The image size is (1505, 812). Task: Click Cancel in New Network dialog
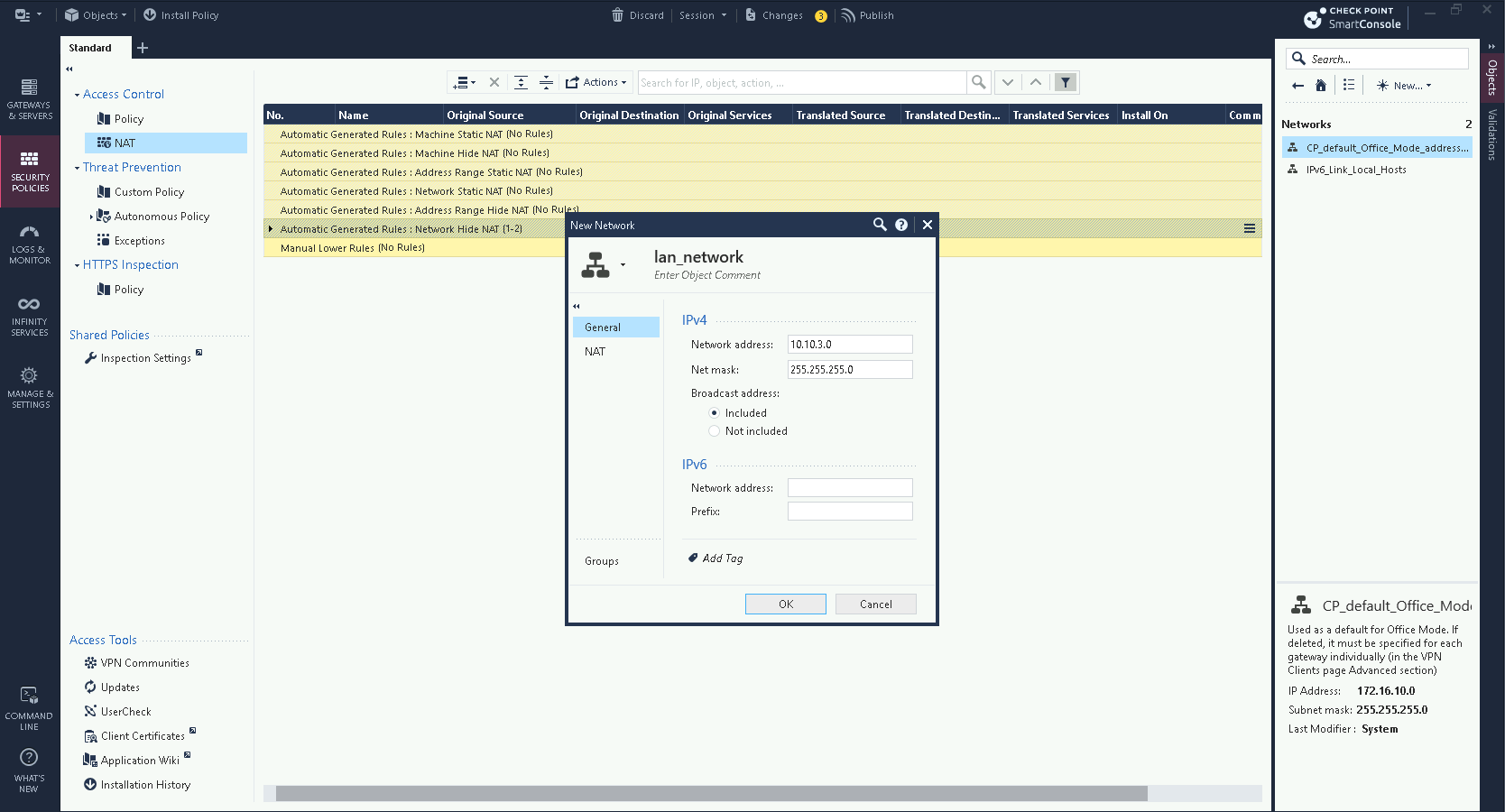pyautogui.click(x=875, y=604)
